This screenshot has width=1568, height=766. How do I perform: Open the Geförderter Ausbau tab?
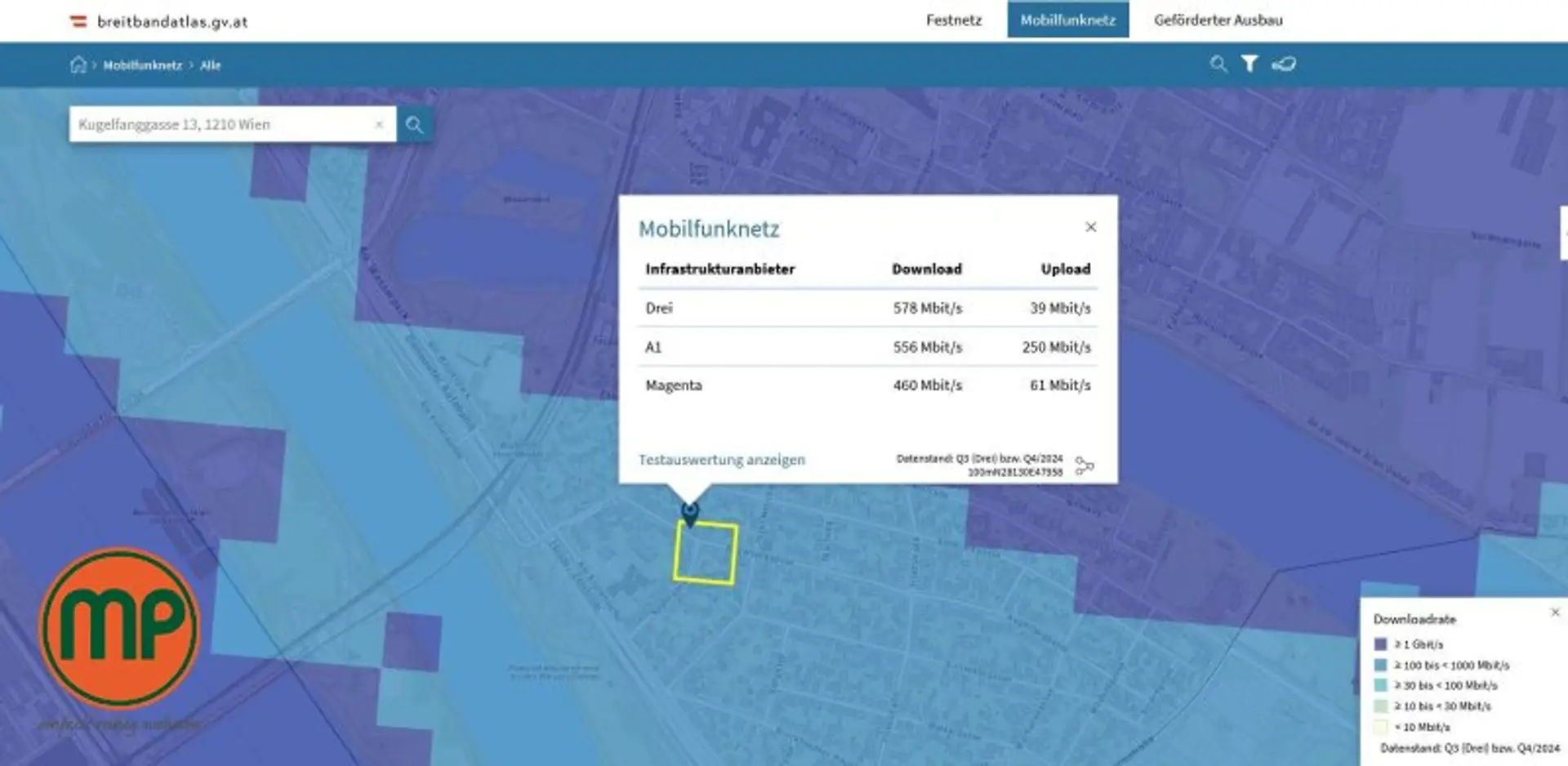pos(1218,20)
